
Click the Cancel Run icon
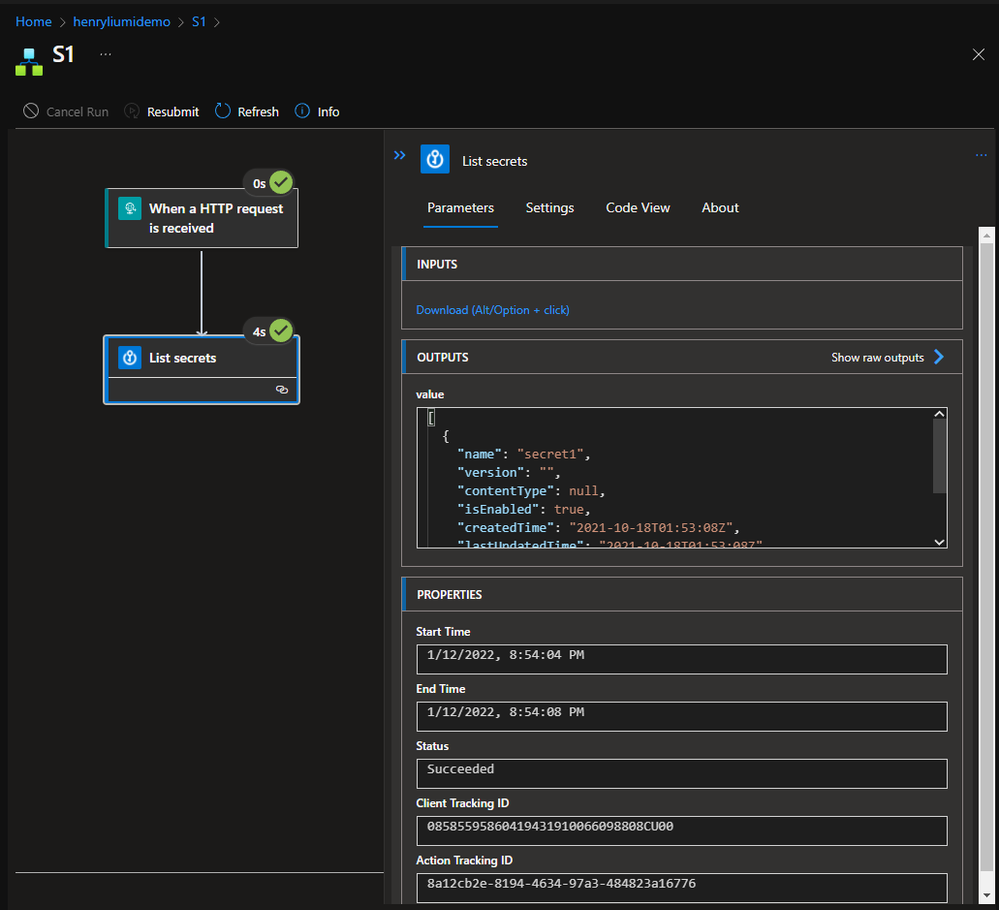pos(31,111)
